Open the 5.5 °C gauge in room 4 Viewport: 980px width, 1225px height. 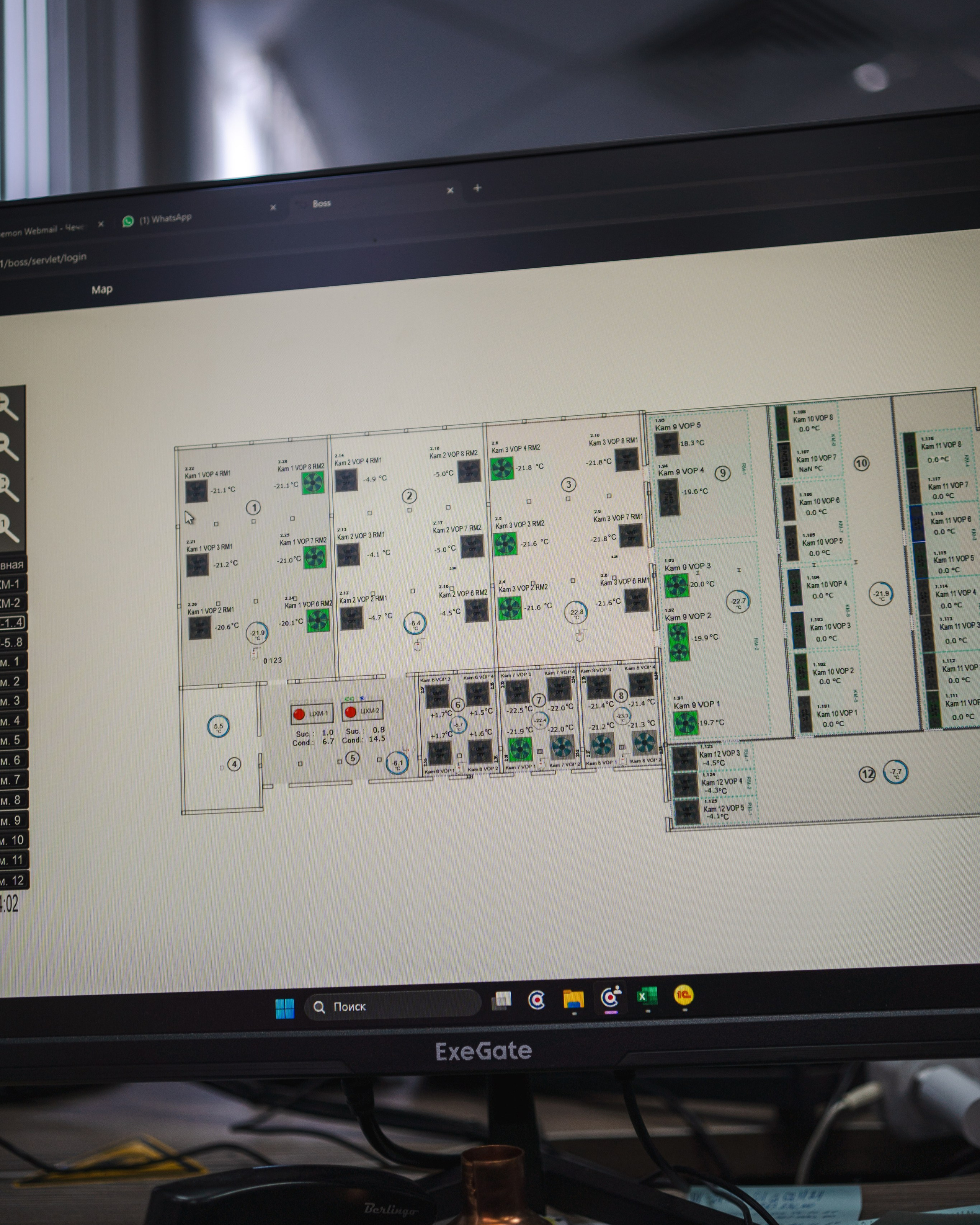click(218, 727)
